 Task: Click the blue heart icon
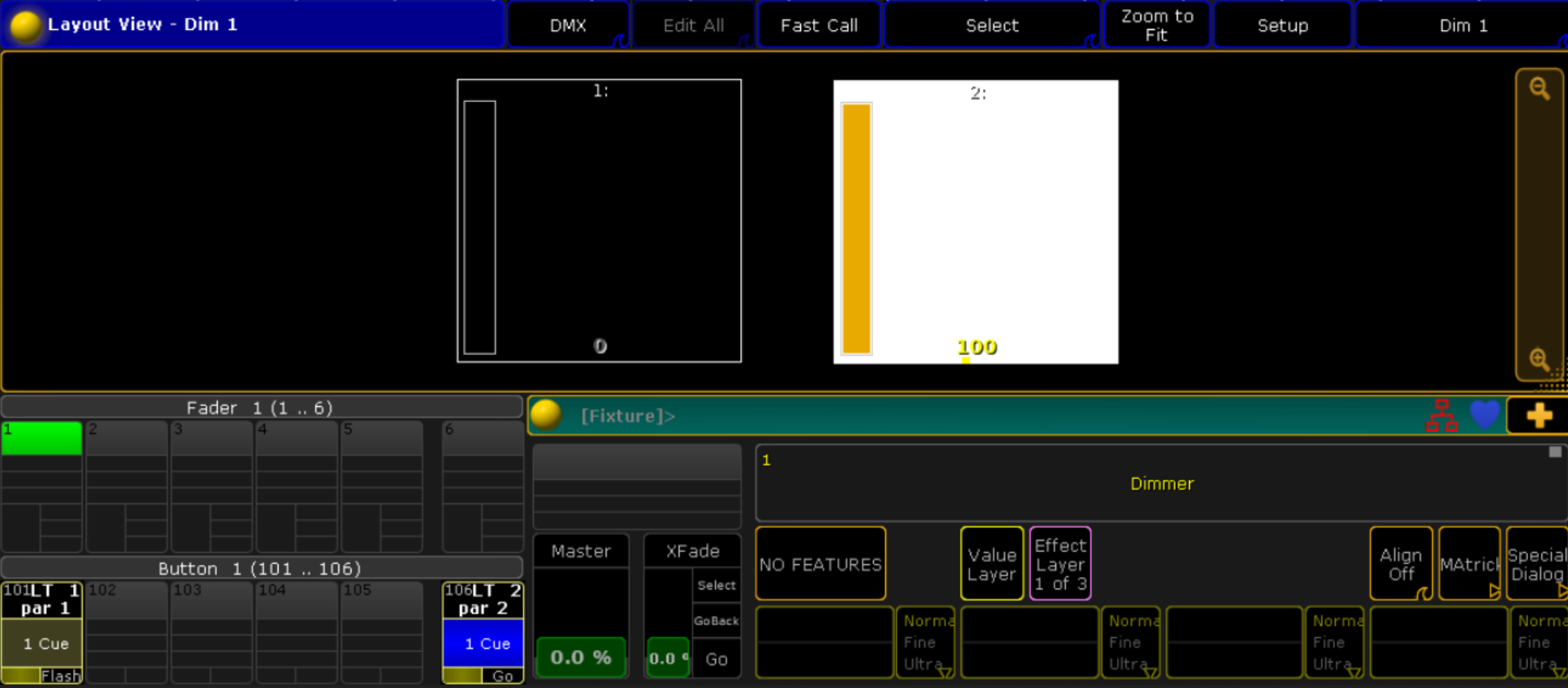(x=1485, y=415)
